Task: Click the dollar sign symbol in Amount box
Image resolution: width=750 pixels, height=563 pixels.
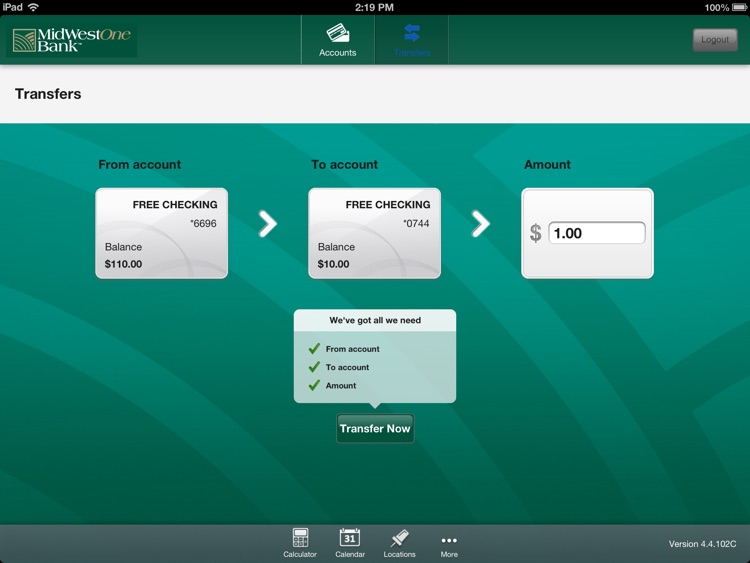Action: (536, 233)
